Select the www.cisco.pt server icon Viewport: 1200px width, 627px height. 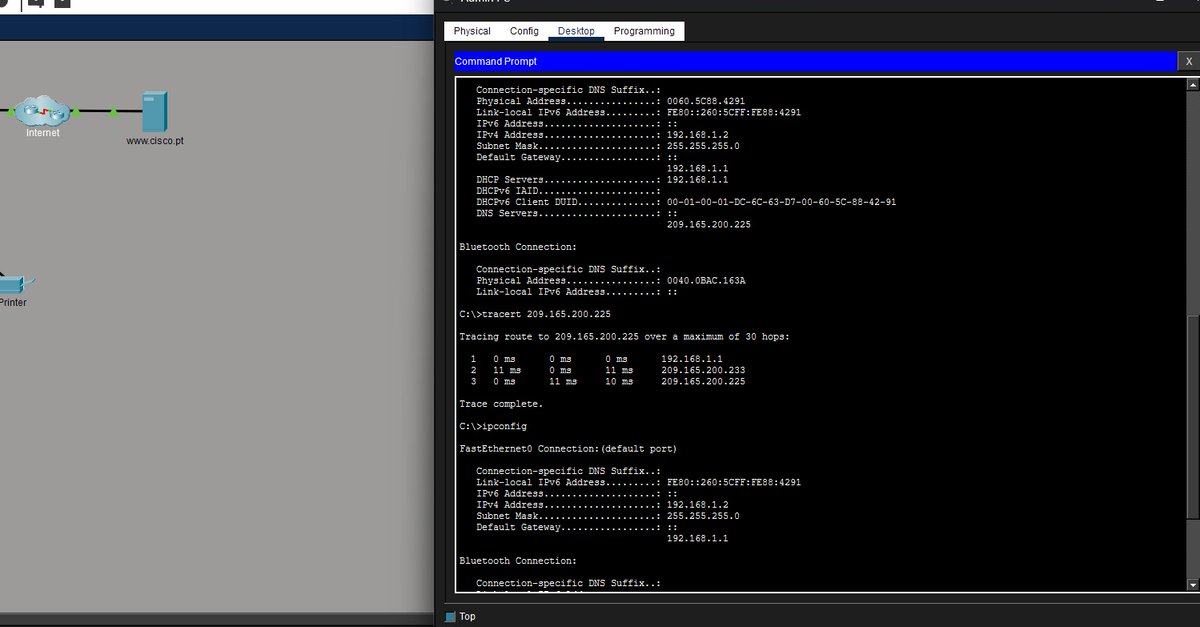tap(154, 111)
